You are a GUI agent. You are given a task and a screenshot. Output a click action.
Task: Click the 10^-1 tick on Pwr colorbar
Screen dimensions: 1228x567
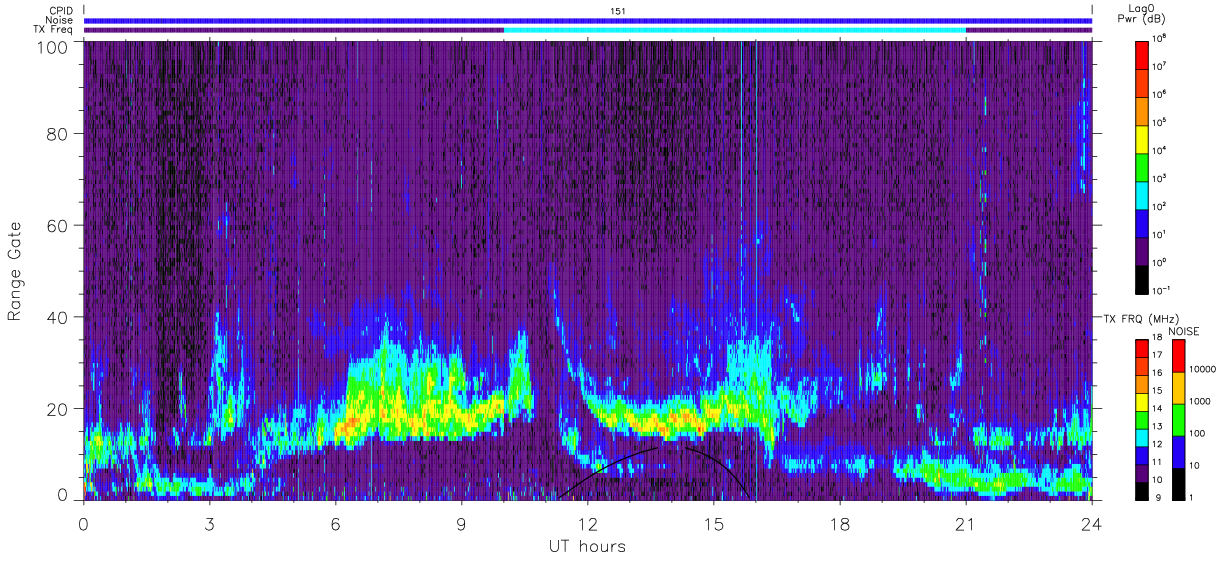1163,290
